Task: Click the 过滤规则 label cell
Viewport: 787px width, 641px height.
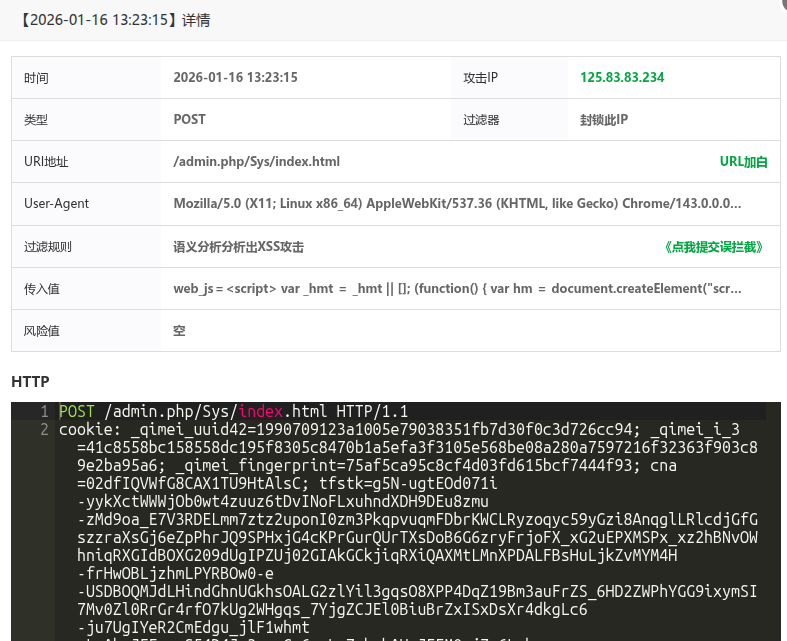Action: point(86,246)
